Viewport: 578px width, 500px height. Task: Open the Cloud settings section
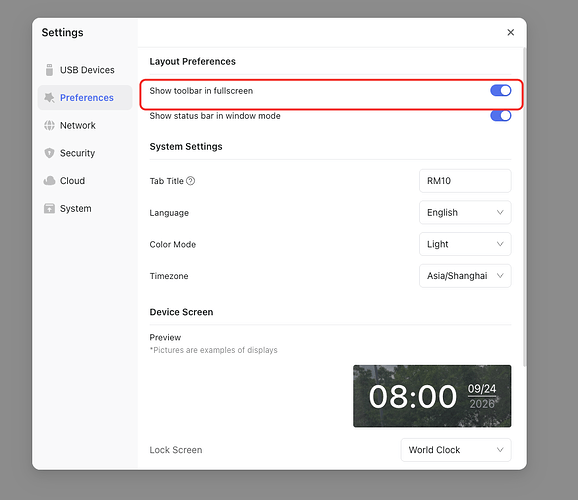click(85, 181)
